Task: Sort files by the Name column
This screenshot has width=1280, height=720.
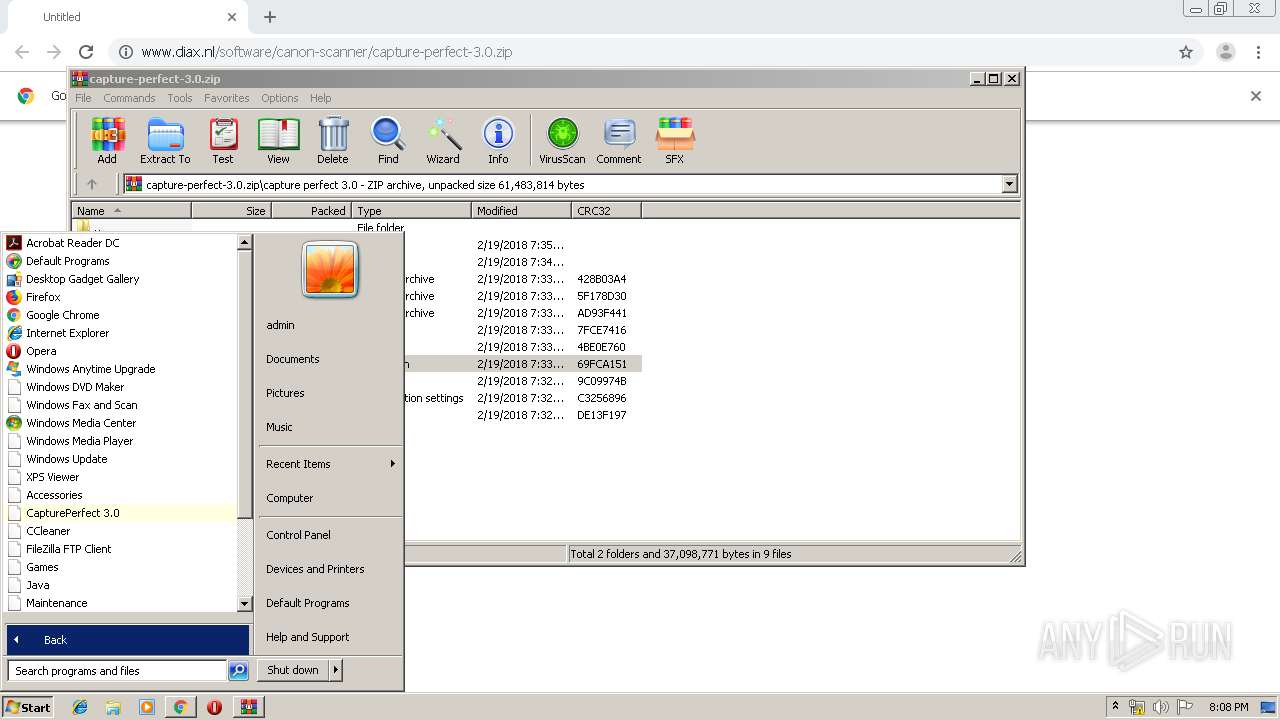Action: [x=131, y=210]
